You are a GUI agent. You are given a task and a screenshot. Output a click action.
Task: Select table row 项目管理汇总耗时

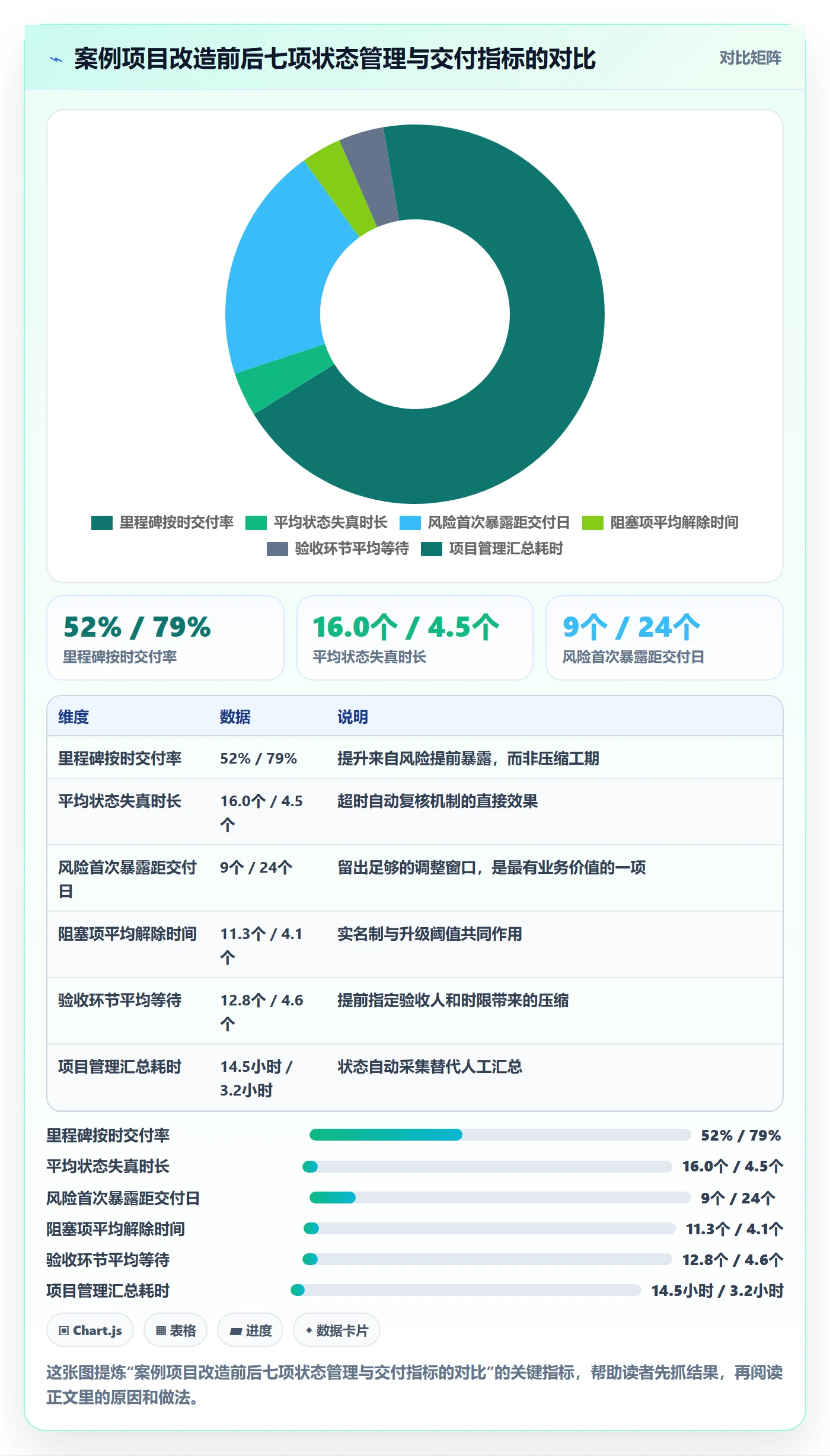pyautogui.click(x=415, y=1078)
